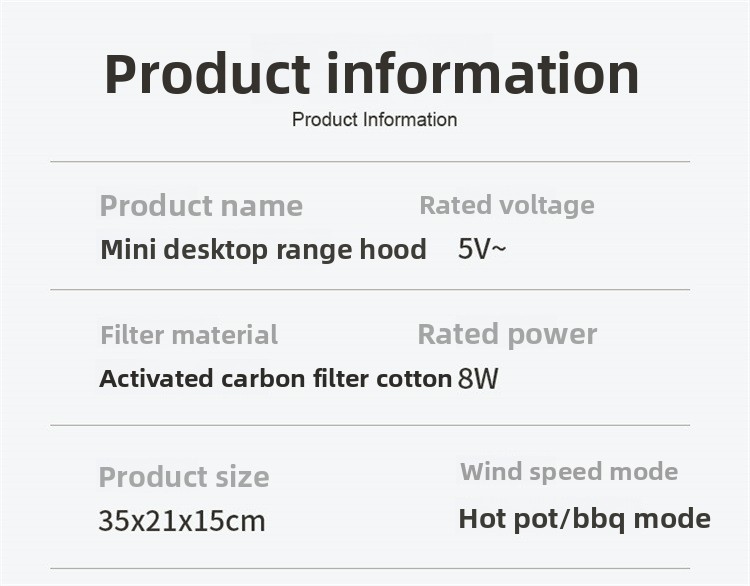Click 'Activated carbon filter cotton' text
The image size is (750, 586).
[x=275, y=379]
